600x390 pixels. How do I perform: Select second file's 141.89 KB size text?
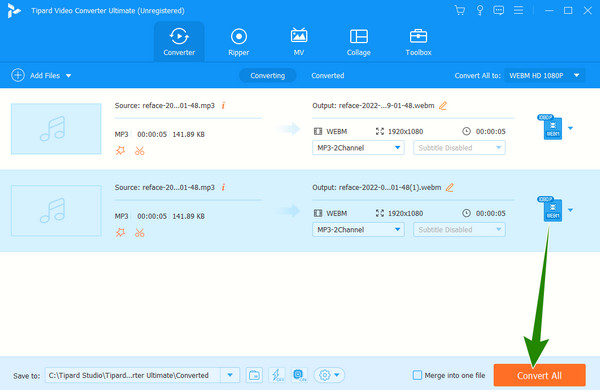189,216
